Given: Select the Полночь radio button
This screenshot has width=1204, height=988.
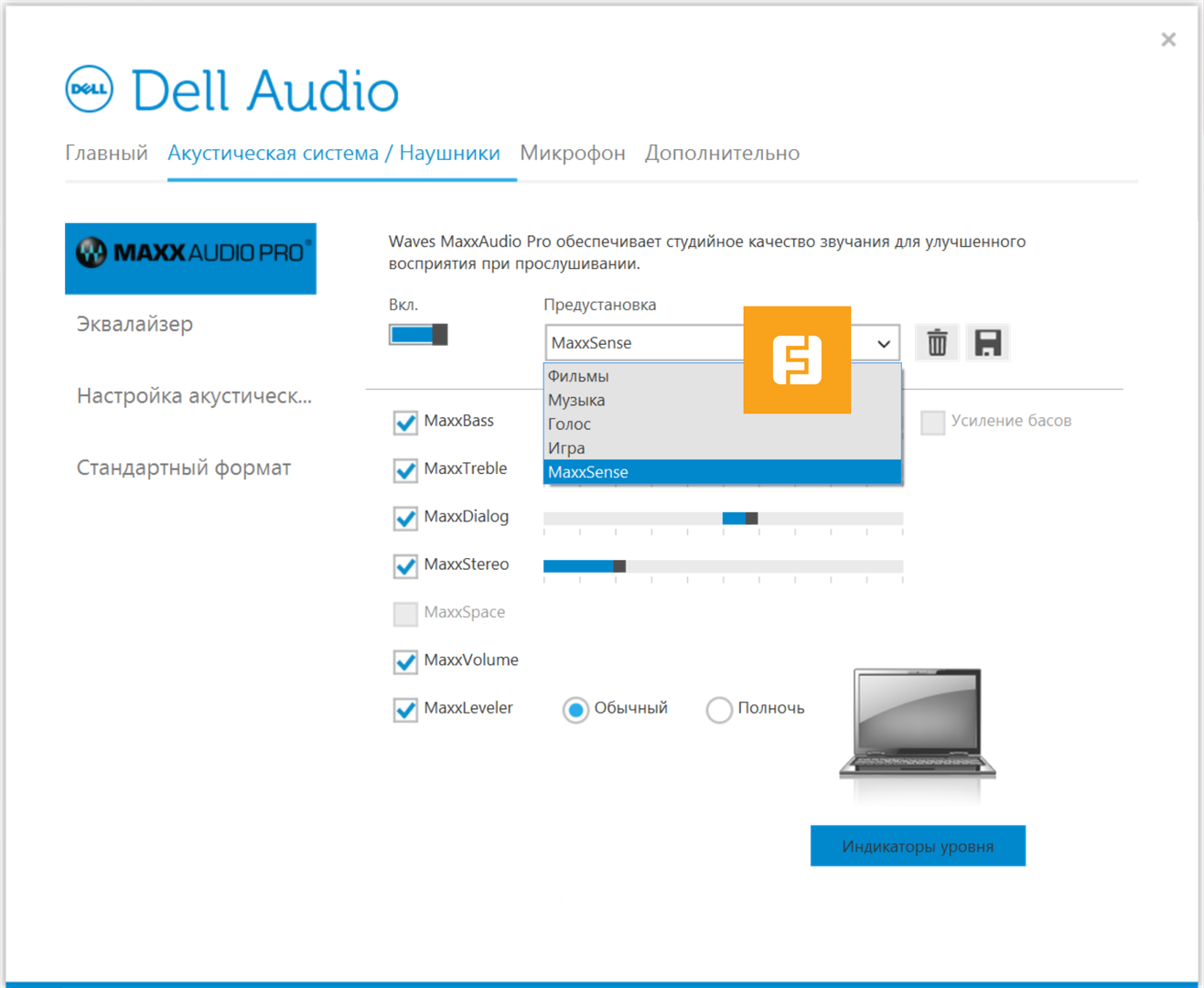Looking at the screenshot, I should click(719, 709).
